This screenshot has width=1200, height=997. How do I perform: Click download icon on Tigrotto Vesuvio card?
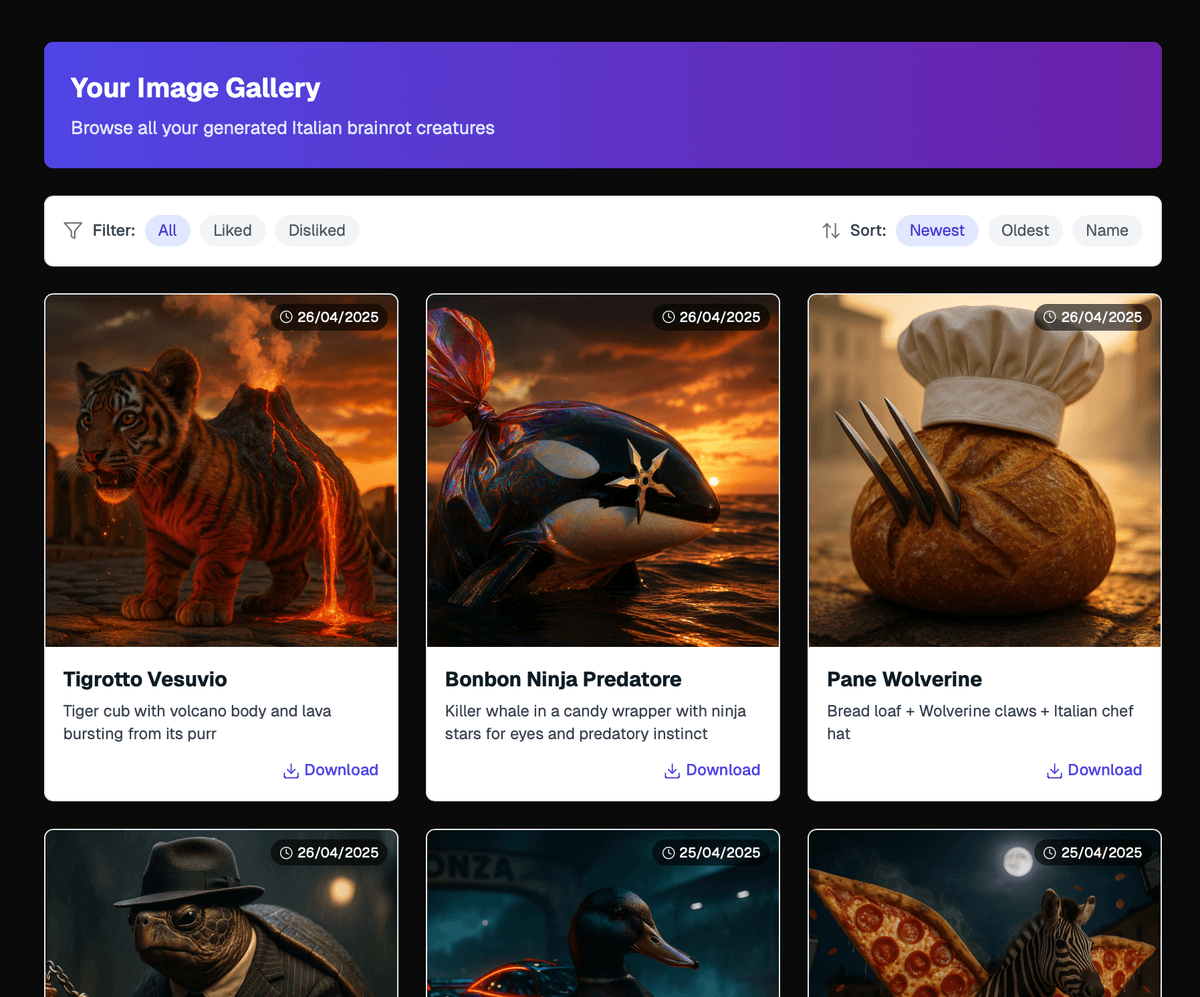click(x=291, y=771)
